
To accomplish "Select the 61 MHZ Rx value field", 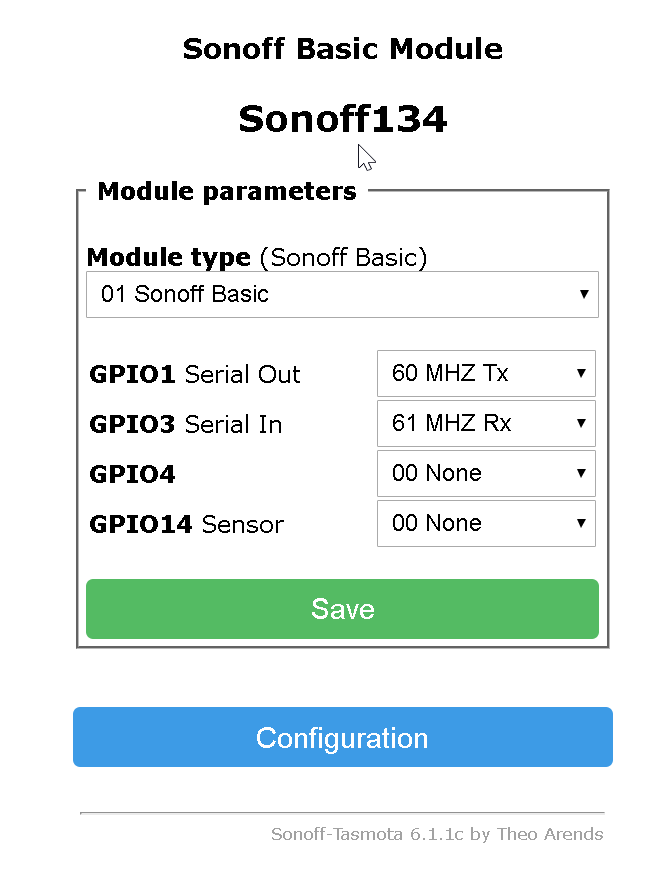I will tap(460, 423).
